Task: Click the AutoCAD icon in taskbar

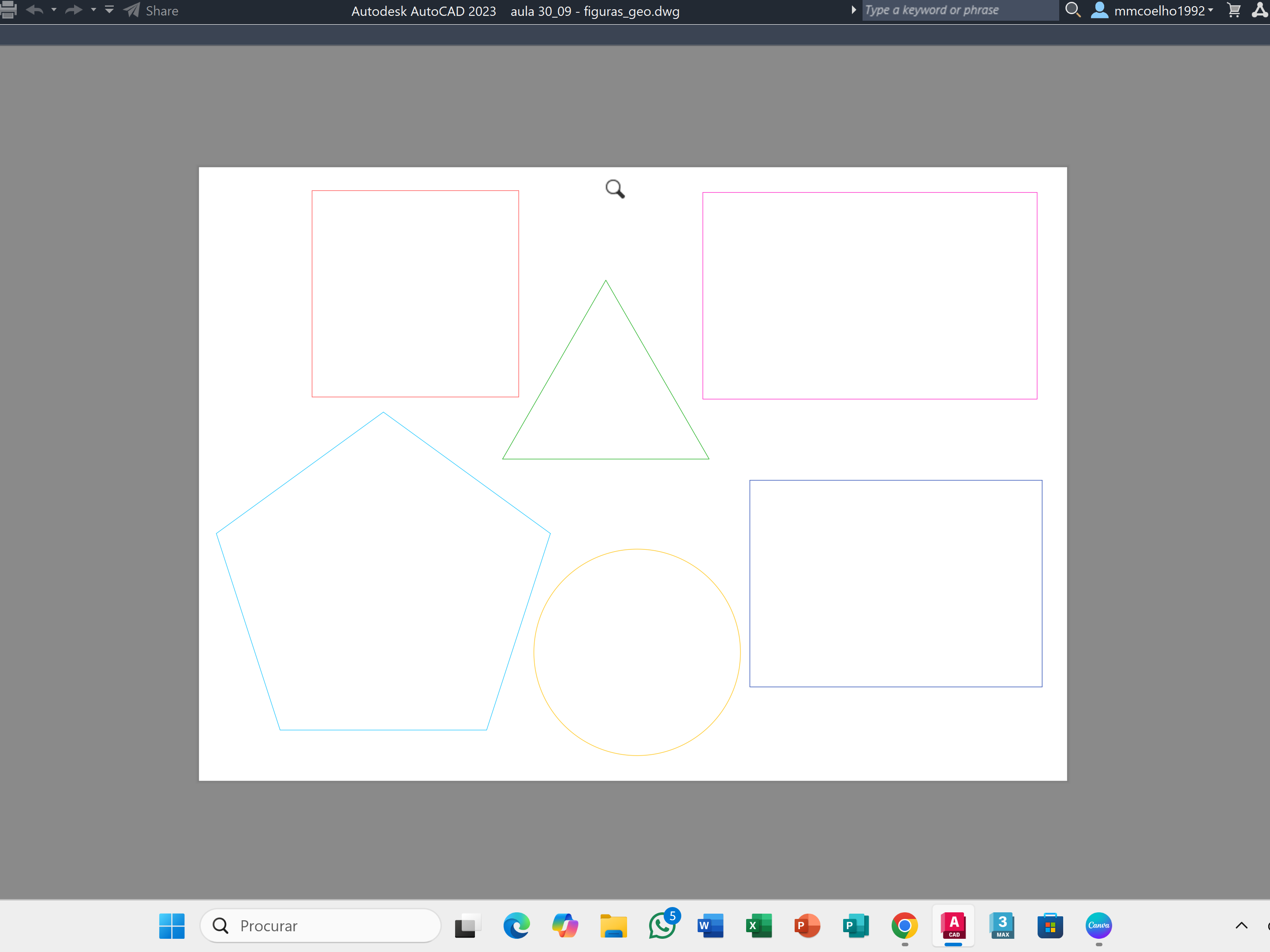Action: (953, 925)
